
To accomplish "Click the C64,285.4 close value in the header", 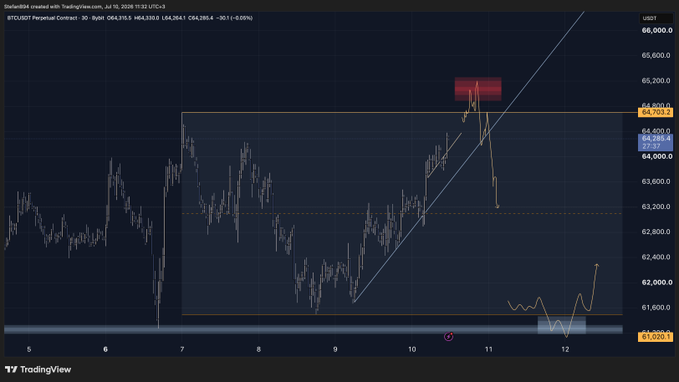I will click(x=200, y=18).
